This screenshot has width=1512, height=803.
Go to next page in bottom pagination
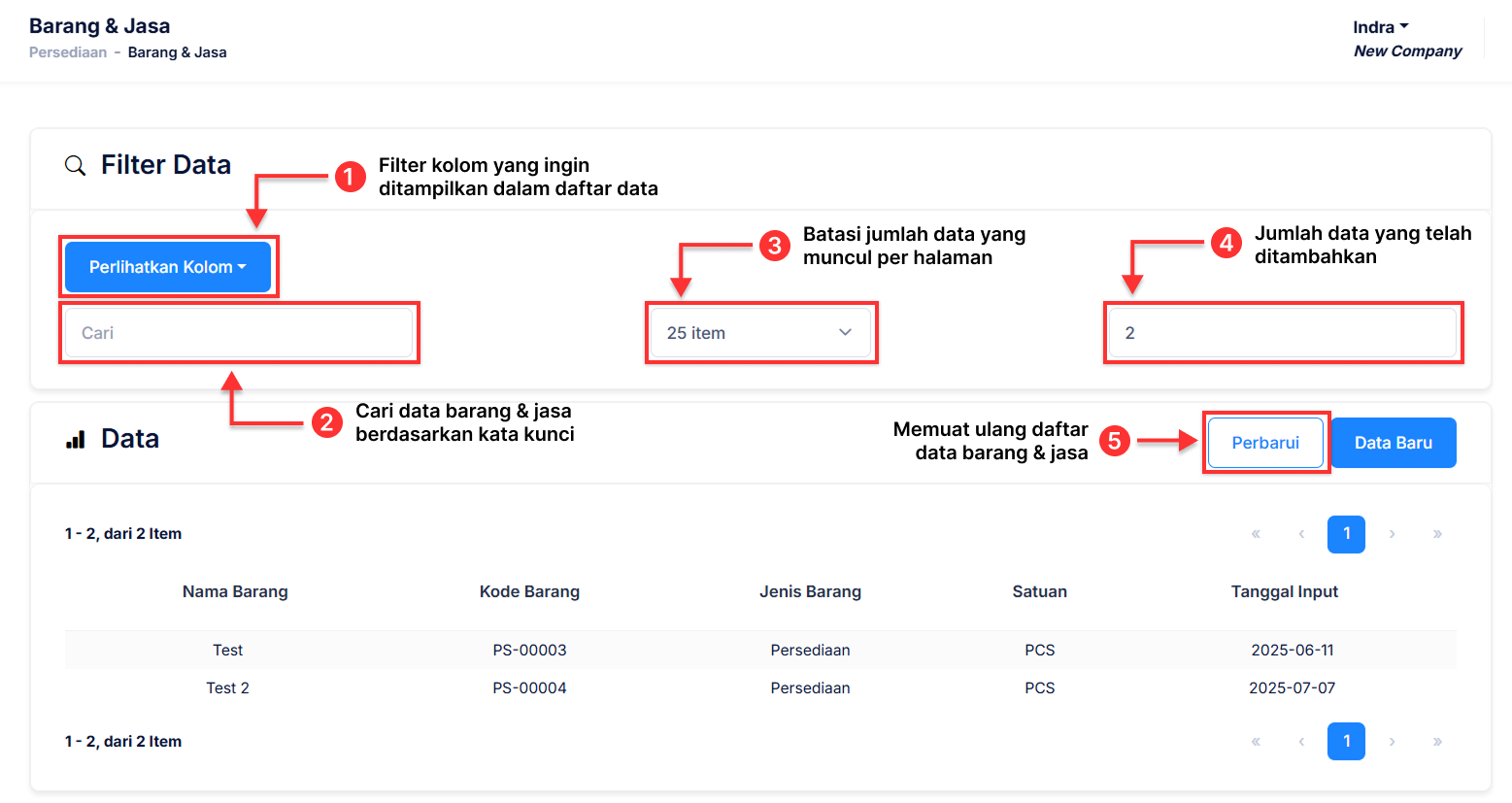1392,742
